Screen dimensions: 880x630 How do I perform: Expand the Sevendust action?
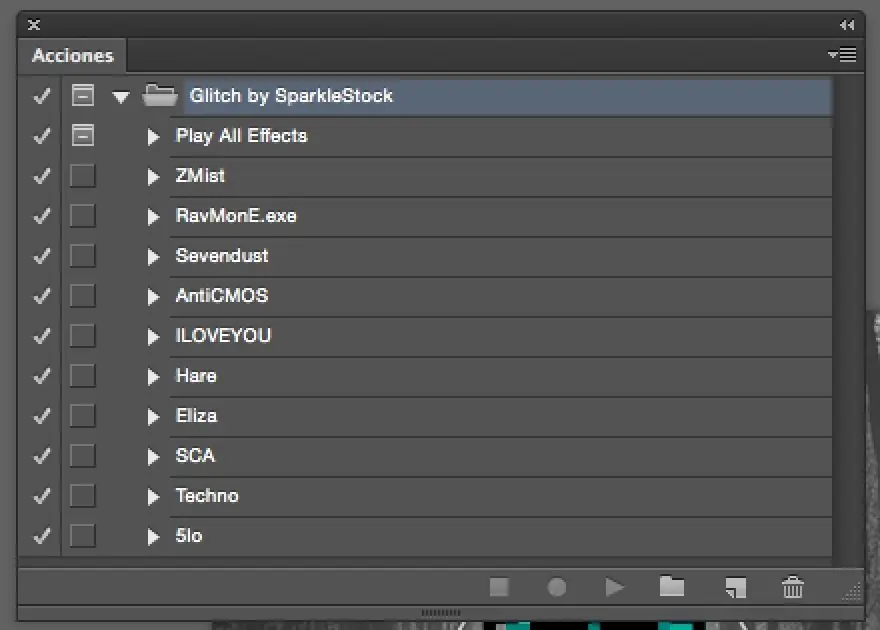pos(153,256)
